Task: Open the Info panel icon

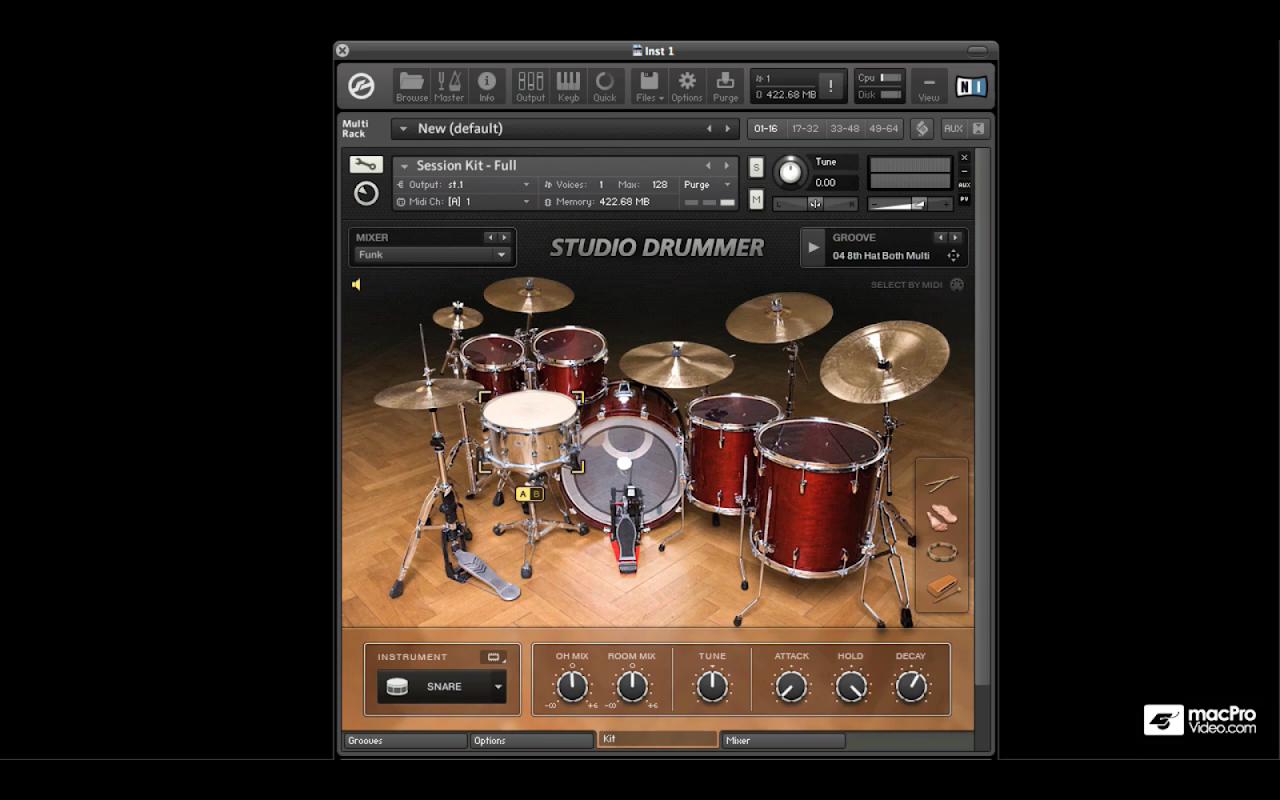Action: coord(487,85)
